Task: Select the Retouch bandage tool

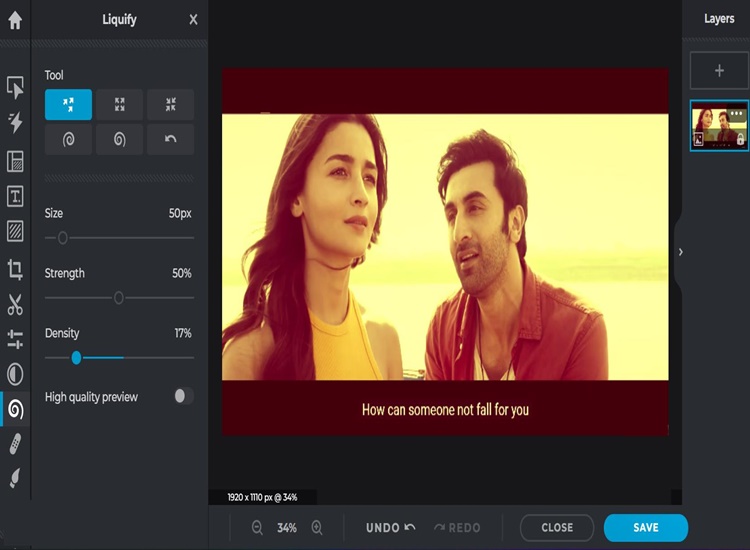Action: pos(15,444)
